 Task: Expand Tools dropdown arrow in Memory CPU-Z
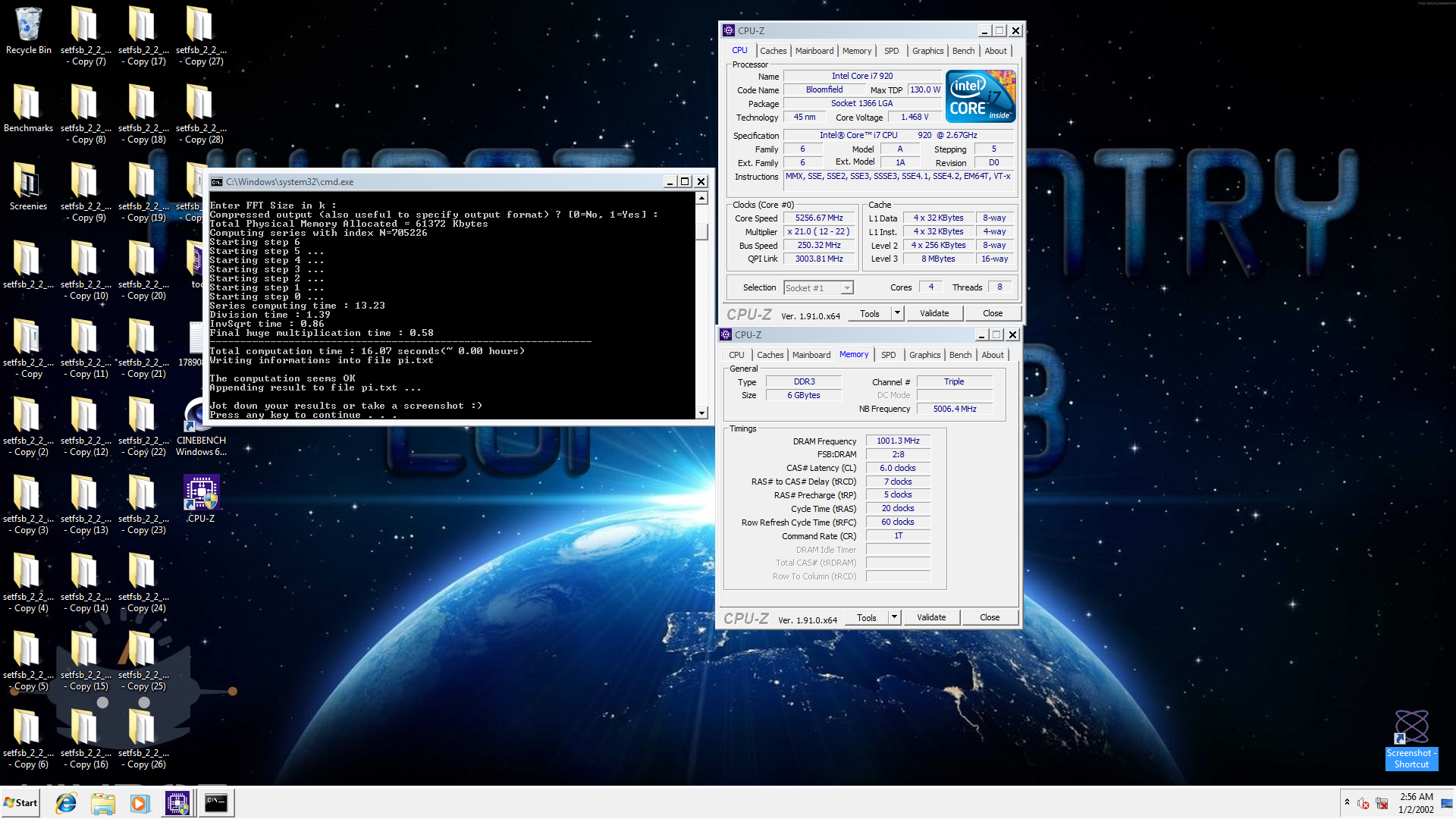click(x=894, y=617)
